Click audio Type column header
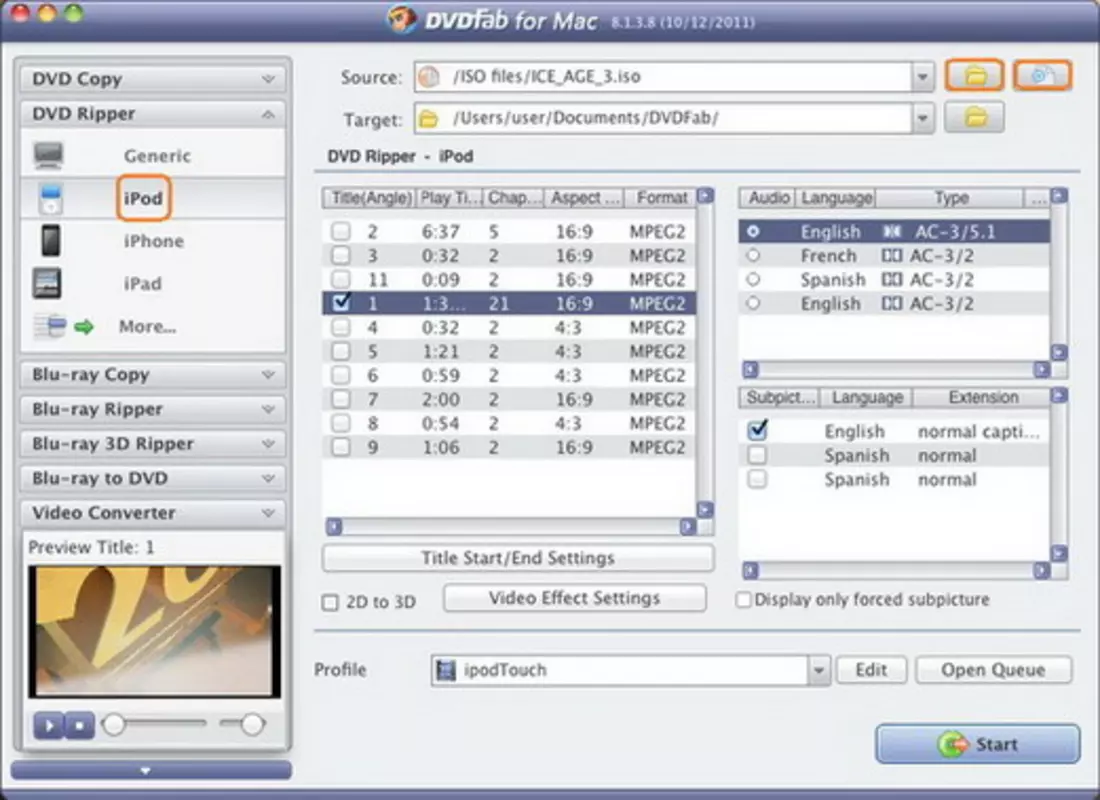 click(951, 198)
